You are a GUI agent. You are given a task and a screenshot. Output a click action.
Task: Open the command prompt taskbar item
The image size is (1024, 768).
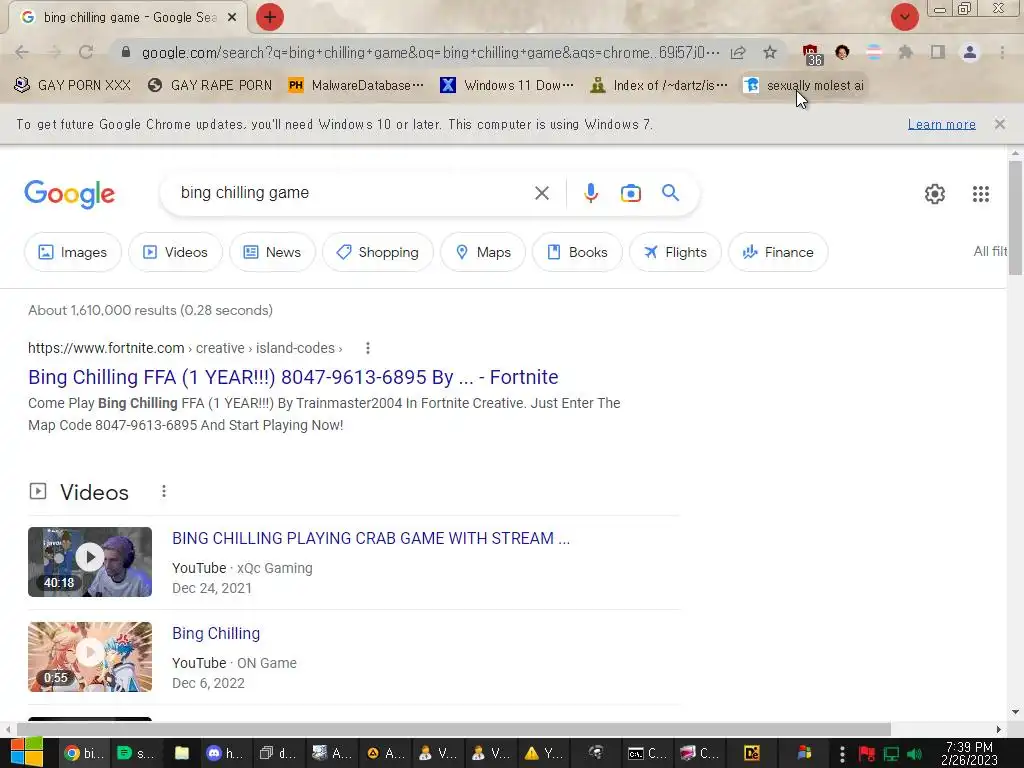[647, 753]
